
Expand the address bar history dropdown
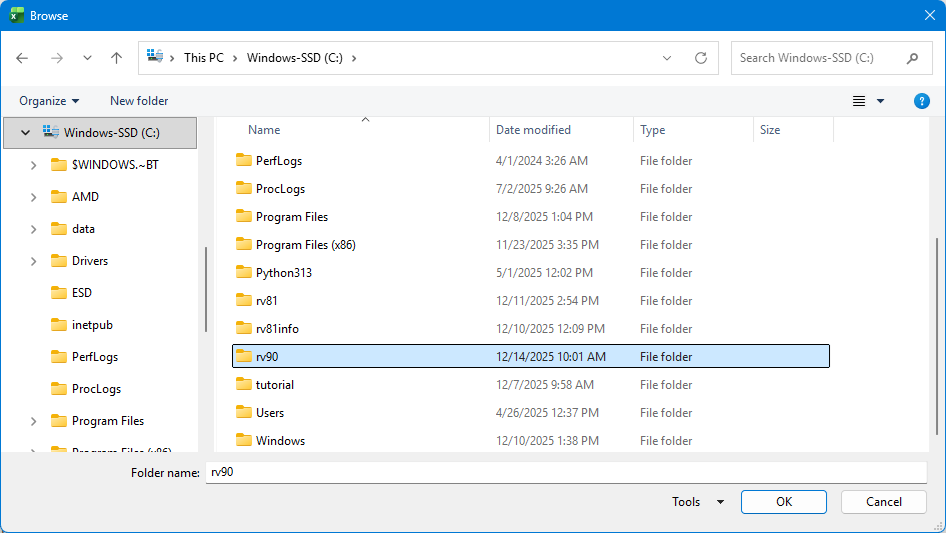667,58
